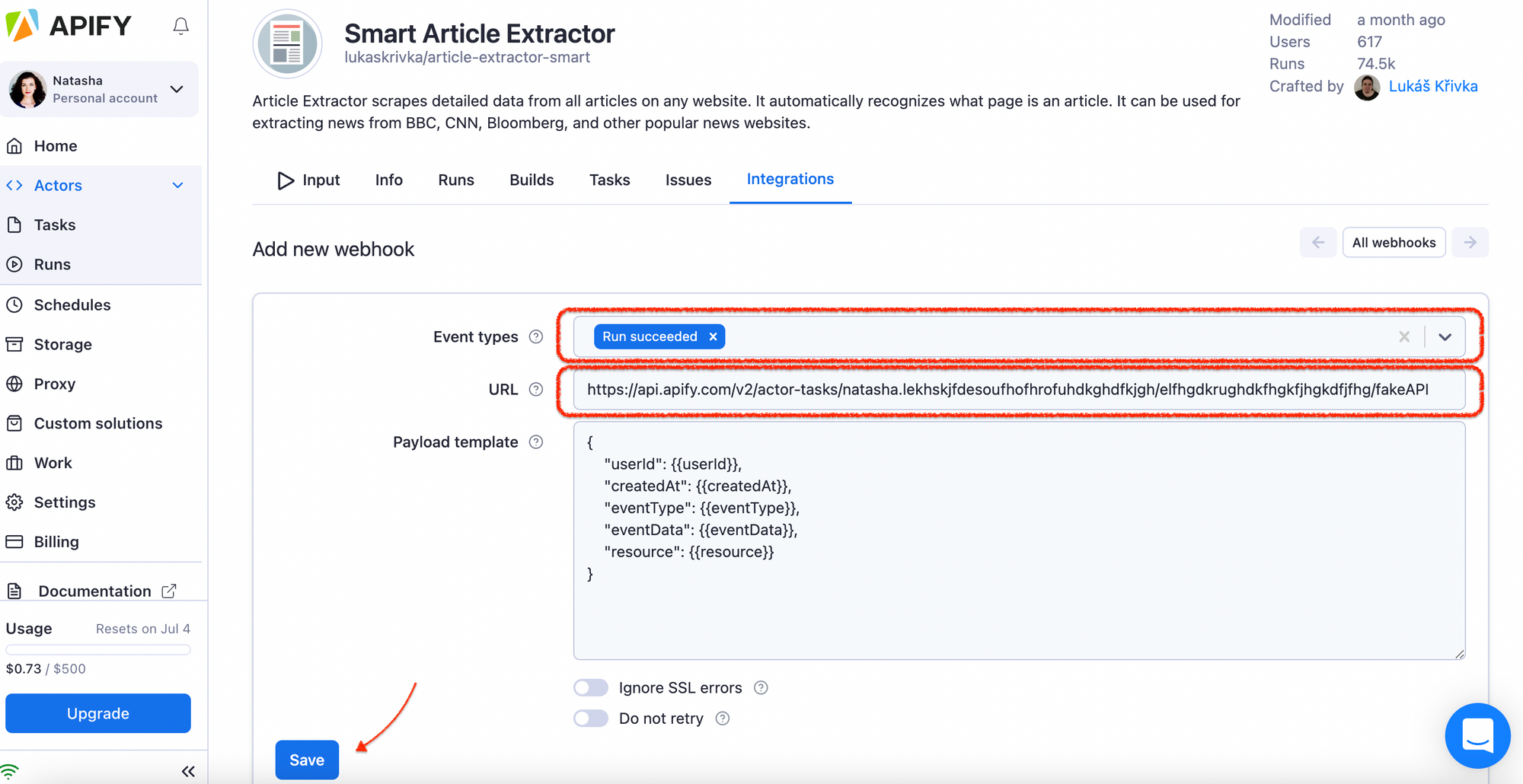This screenshot has width=1523, height=784.
Task: Select the Actors sidebar icon
Action: 14,185
